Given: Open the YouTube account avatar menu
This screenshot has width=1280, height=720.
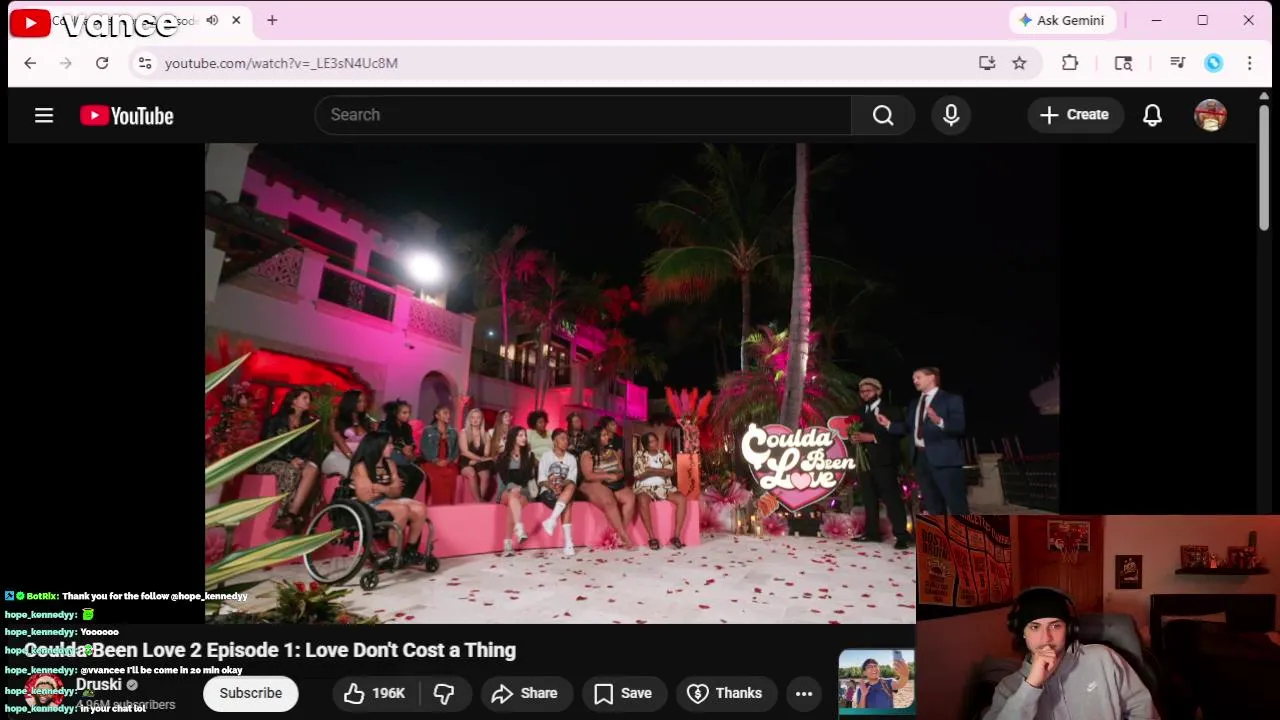Looking at the screenshot, I should [1210, 115].
